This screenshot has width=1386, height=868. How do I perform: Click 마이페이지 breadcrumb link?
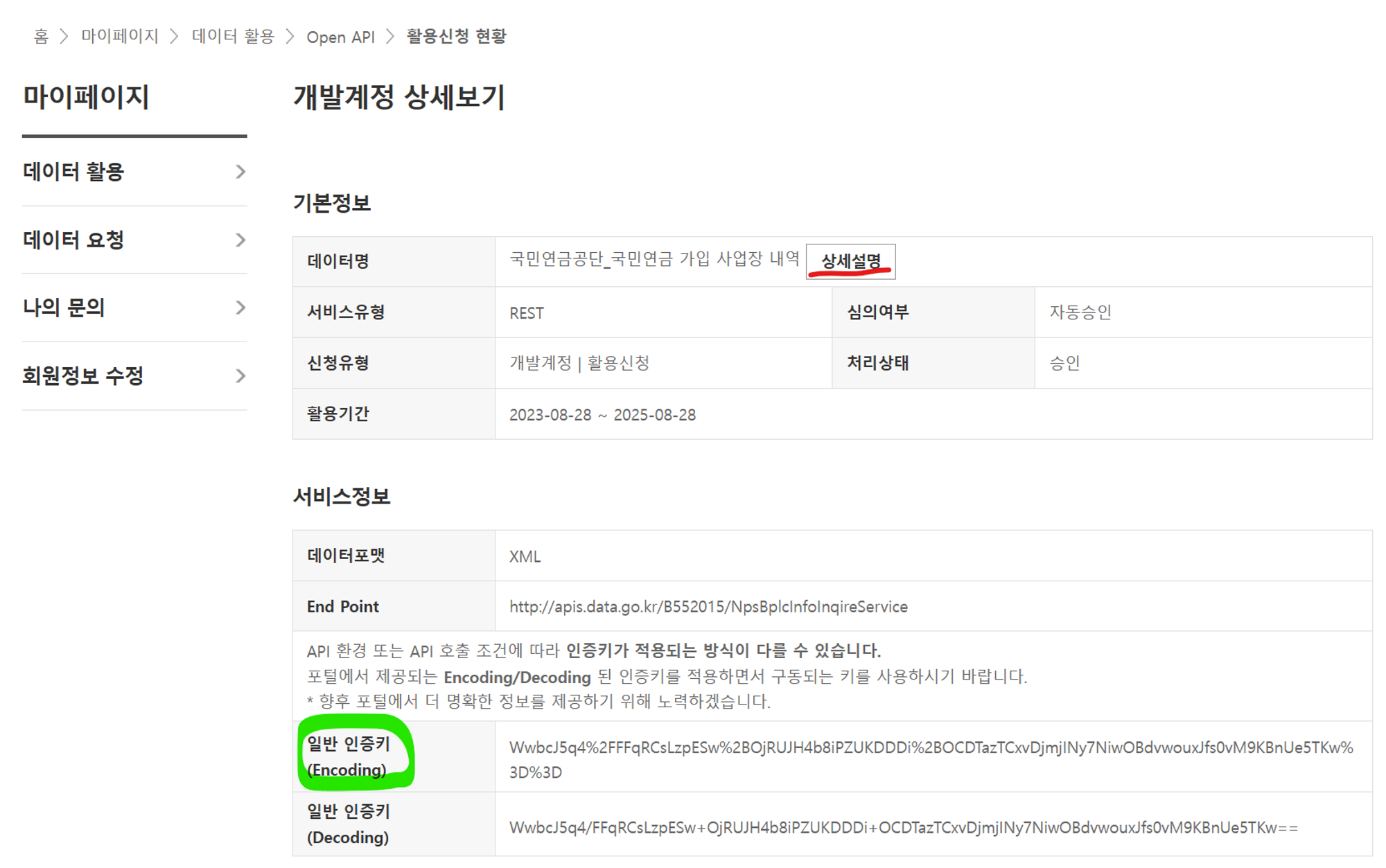click(x=120, y=36)
